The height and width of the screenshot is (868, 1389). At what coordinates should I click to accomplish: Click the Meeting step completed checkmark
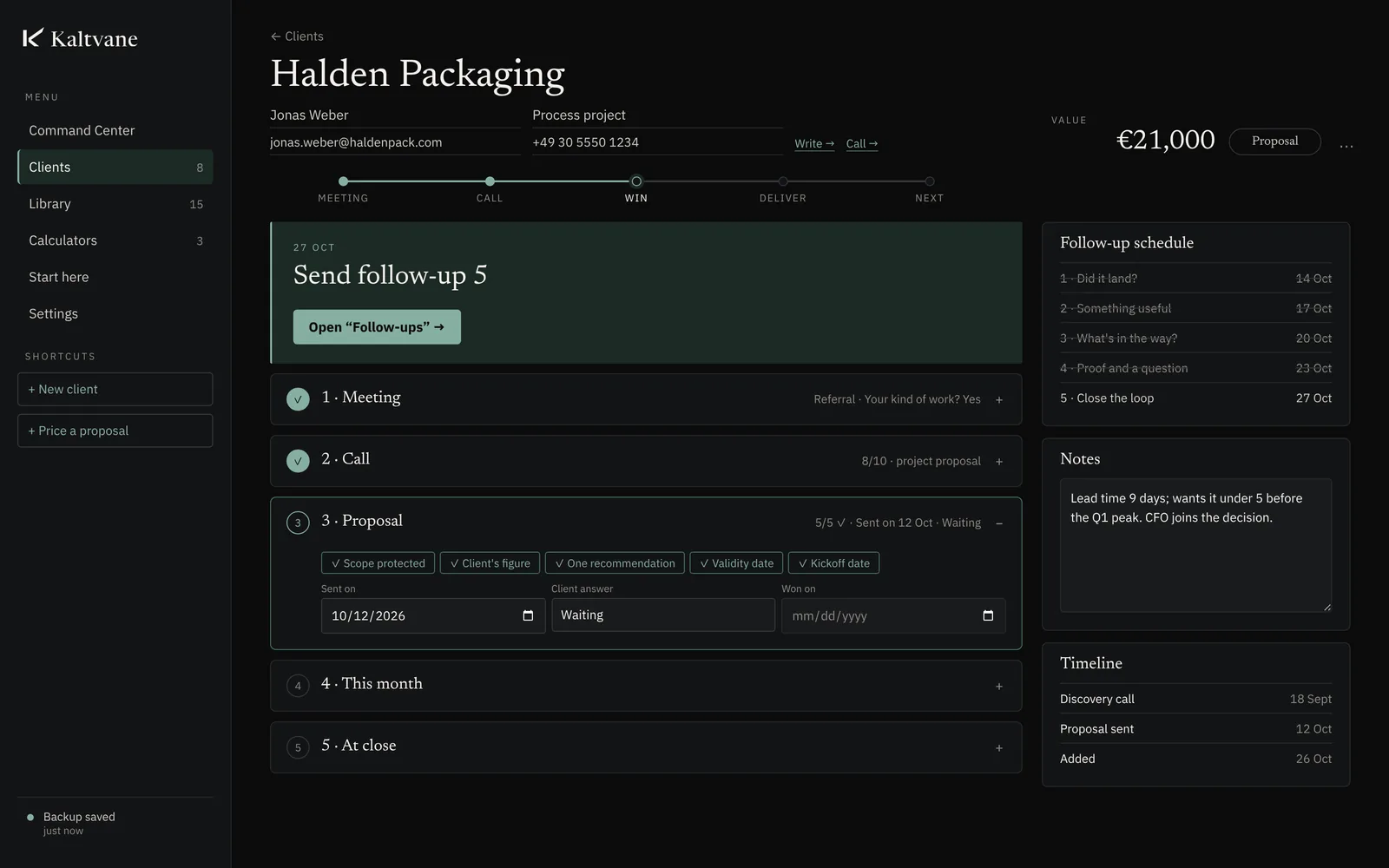coord(298,399)
